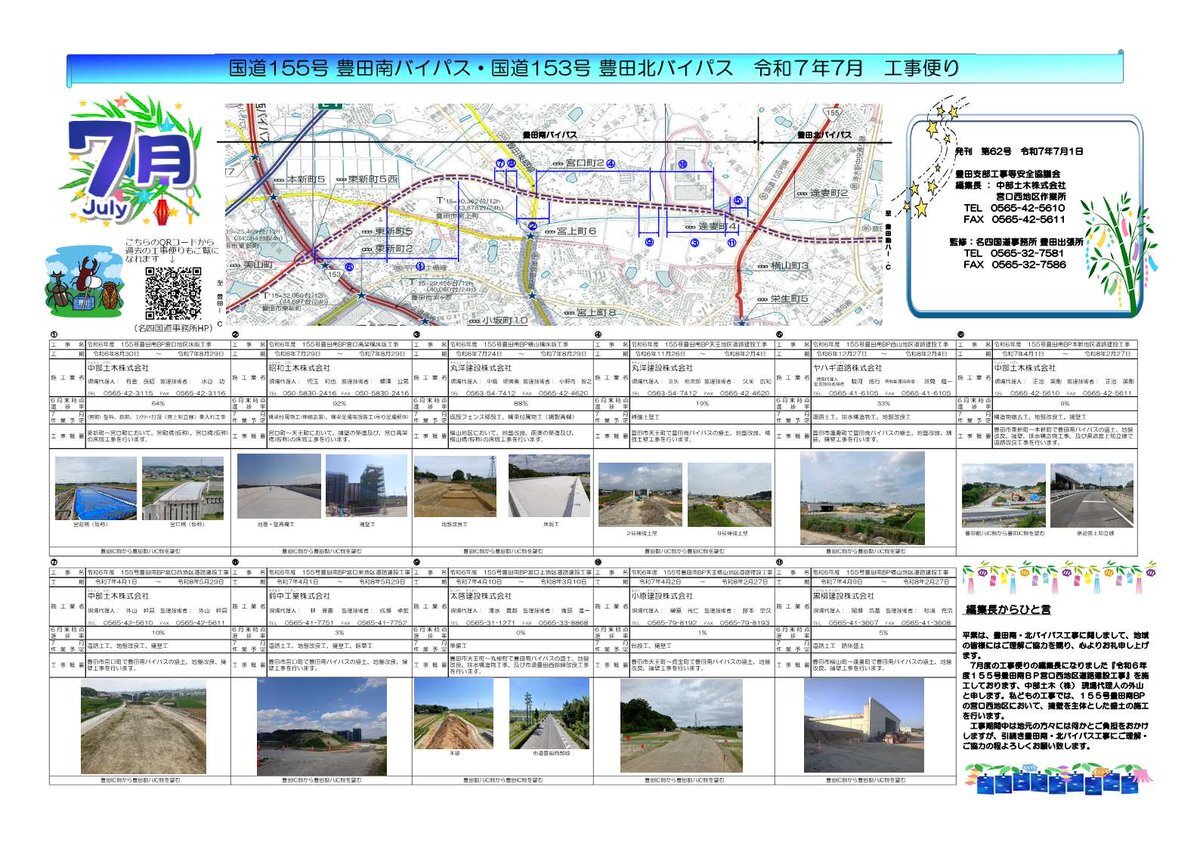Viewport: 1200px width, 849px height.
Task: Click the scaffolding tower photo in 92% section
Action: 367,486
